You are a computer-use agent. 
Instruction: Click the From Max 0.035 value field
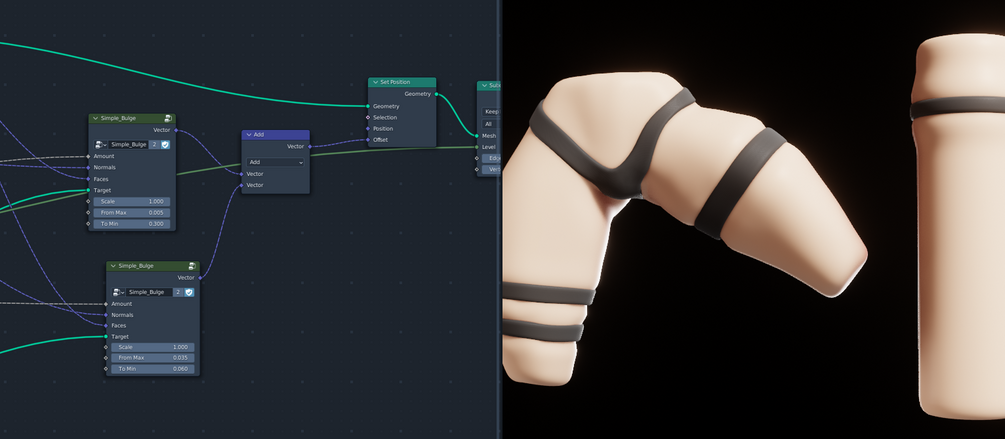153,358
